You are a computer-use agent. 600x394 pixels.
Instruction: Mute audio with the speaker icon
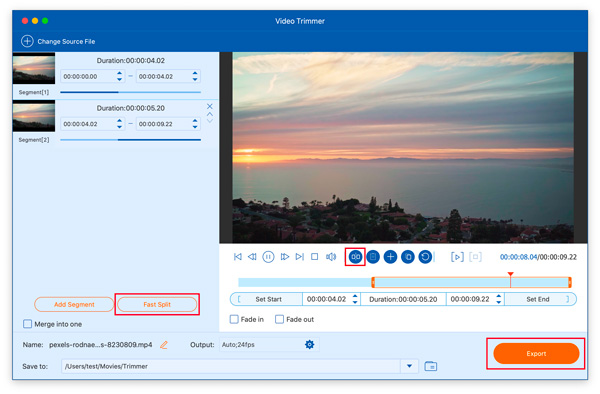click(331, 257)
